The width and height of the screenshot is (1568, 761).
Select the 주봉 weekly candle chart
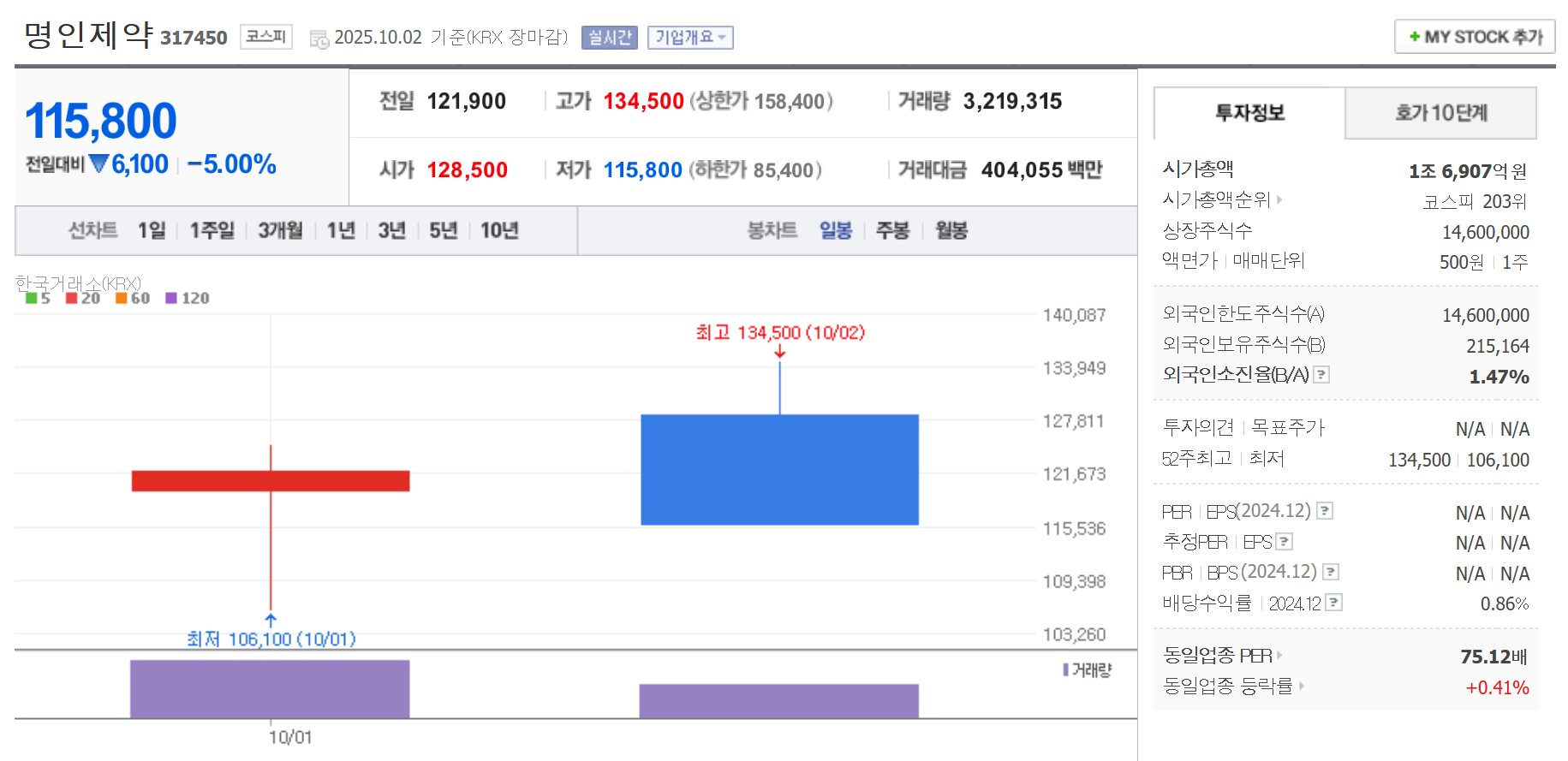pyautogui.click(x=892, y=230)
